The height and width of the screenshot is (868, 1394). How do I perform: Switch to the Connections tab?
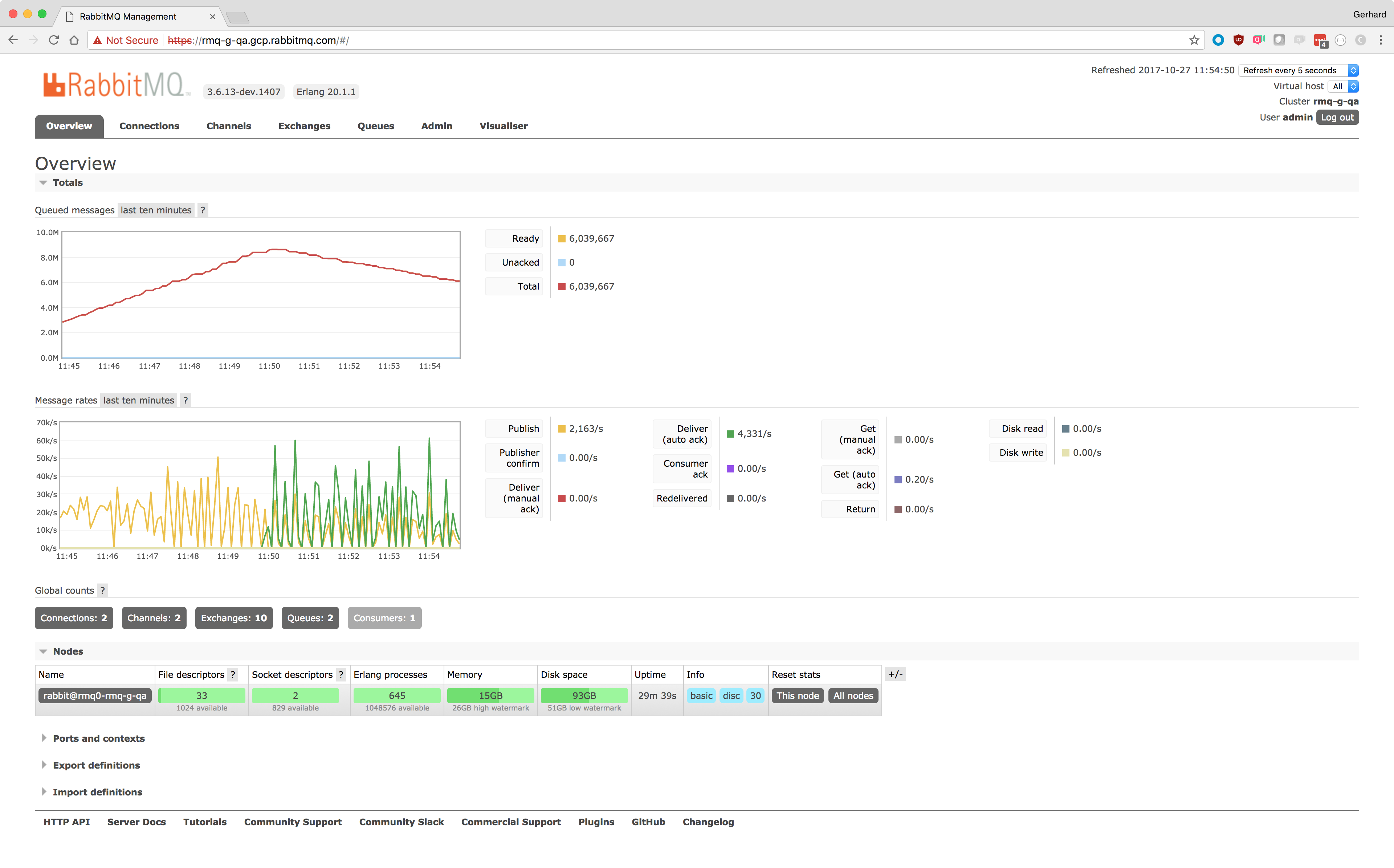[149, 126]
